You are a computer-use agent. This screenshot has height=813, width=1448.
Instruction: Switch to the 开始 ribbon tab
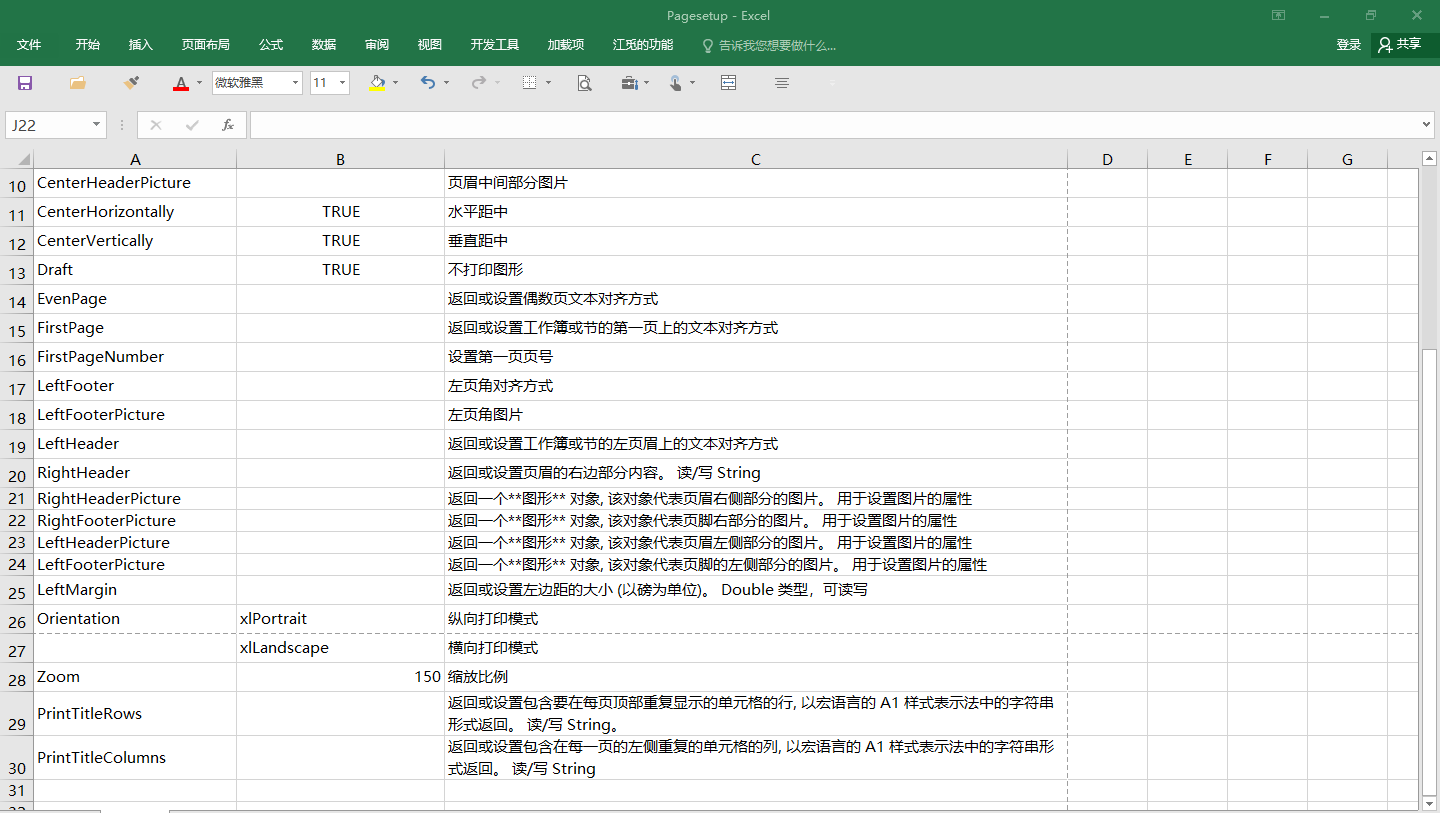[88, 45]
